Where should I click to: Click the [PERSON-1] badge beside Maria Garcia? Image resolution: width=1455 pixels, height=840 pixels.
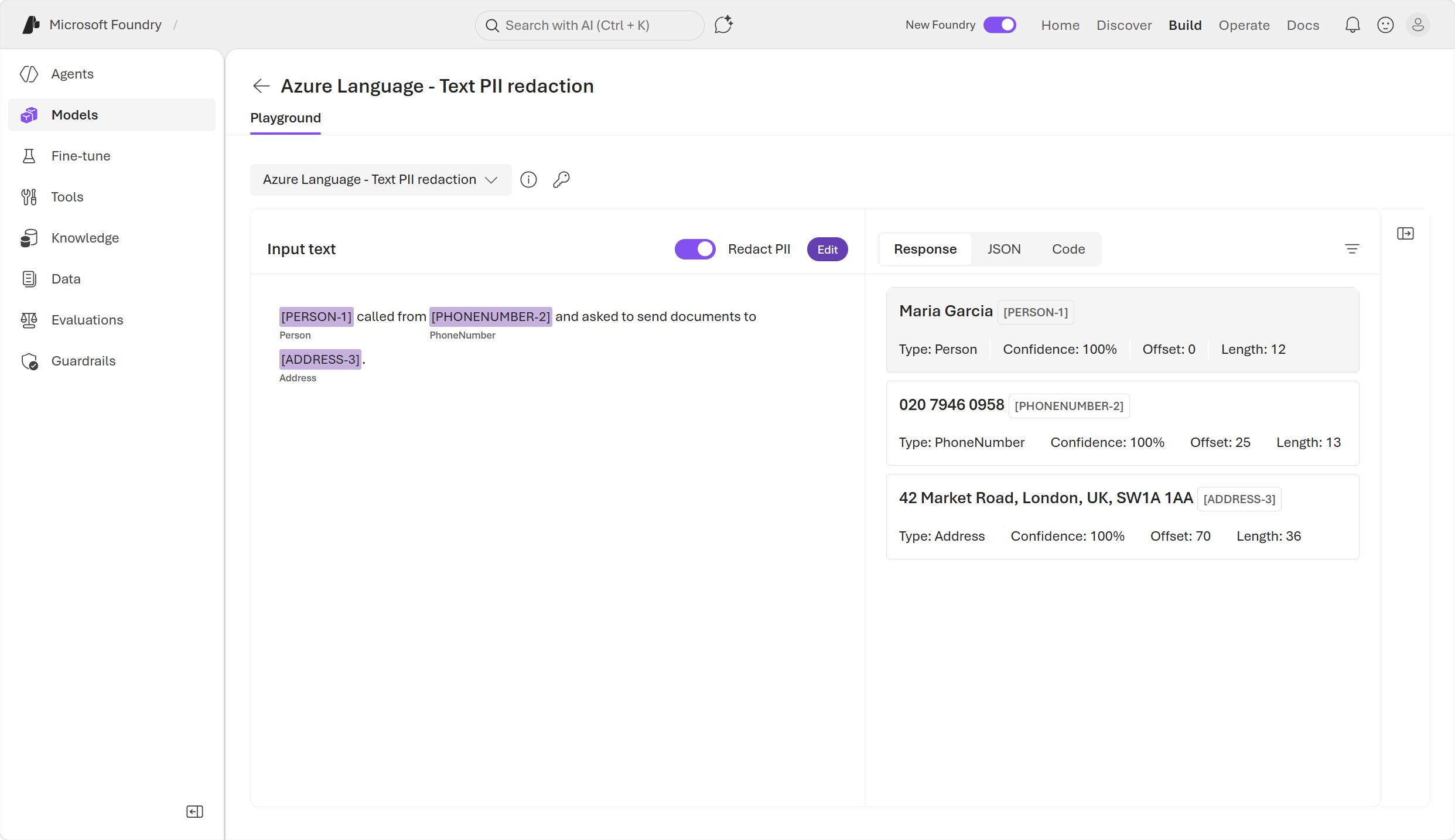[1035, 312]
